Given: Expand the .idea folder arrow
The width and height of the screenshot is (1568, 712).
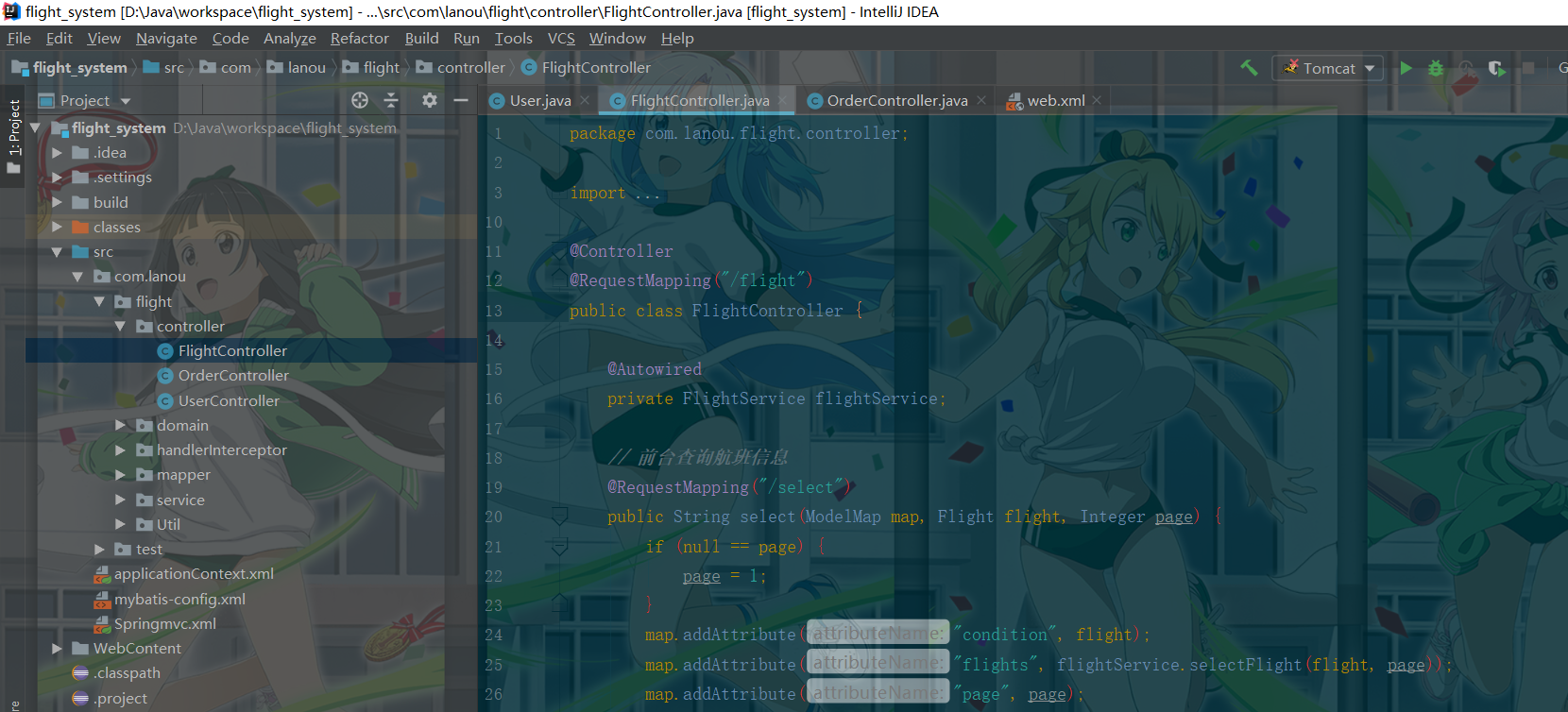Looking at the screenshot, I should (x=58, y=152).
